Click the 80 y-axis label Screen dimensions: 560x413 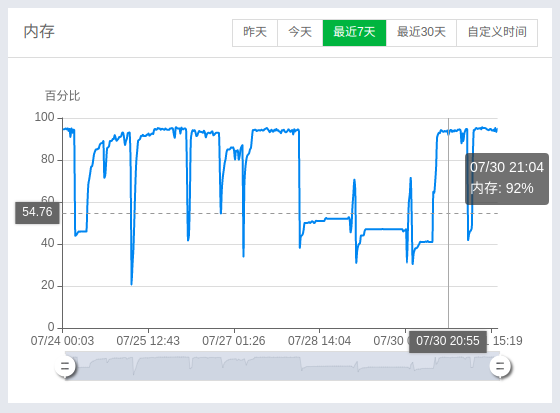(48, 159)
